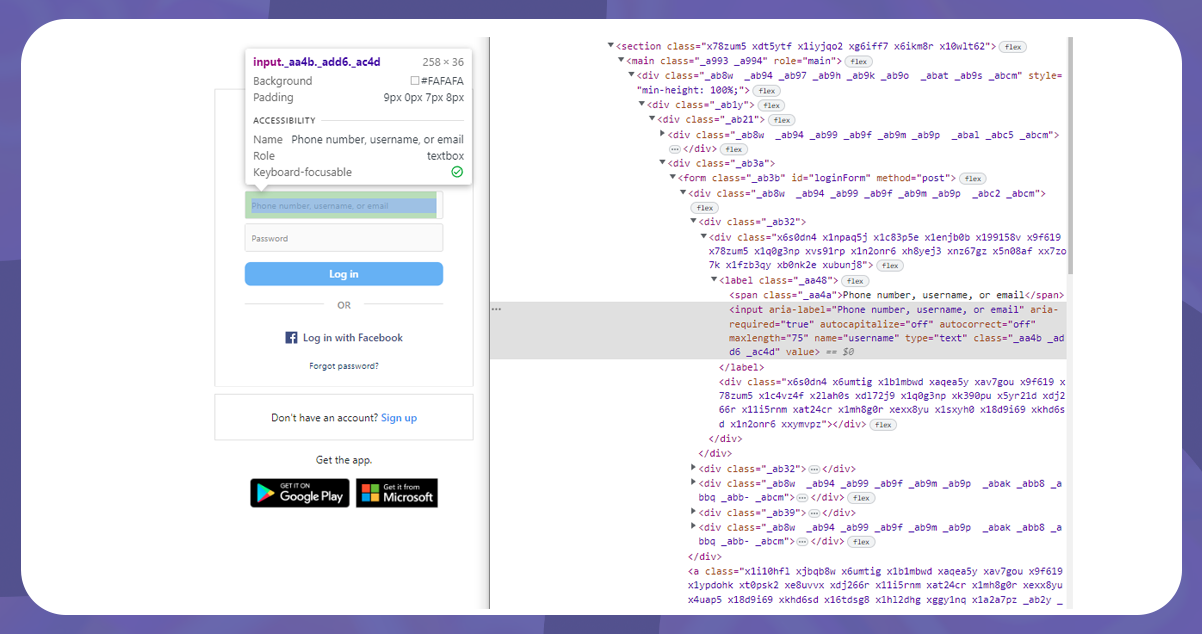Click the ellipsis left of the highlighted input row
The image size is (1202, 634).
coord(497,310)
